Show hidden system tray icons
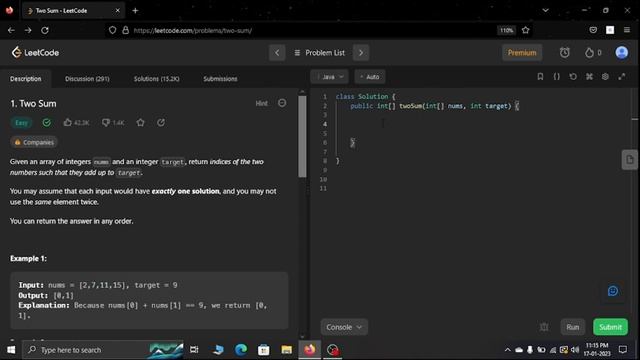The image size is (640, 360). pos(507,350)
